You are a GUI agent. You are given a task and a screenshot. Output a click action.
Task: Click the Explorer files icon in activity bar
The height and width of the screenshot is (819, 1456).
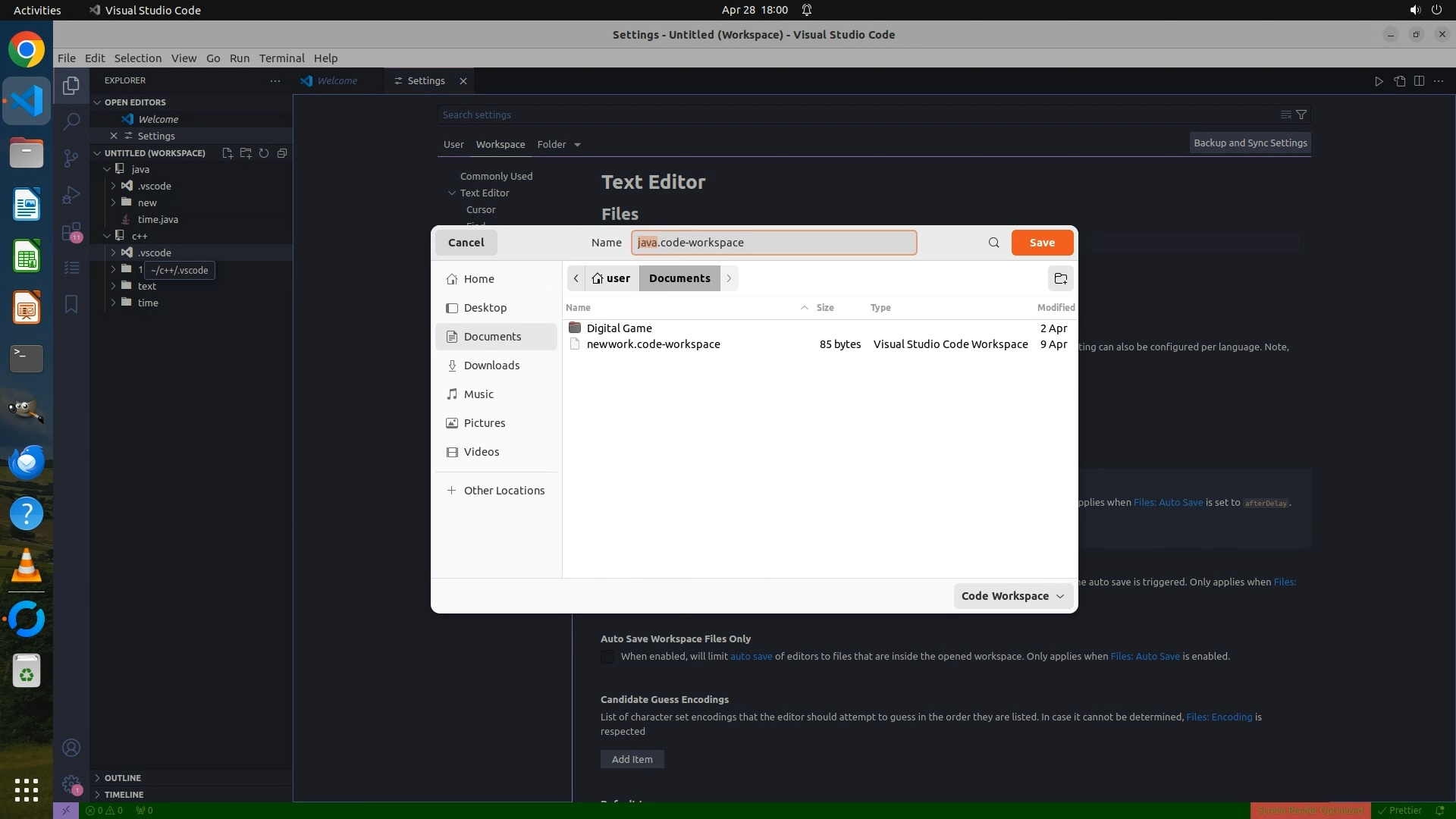click(x=71, y=86)
